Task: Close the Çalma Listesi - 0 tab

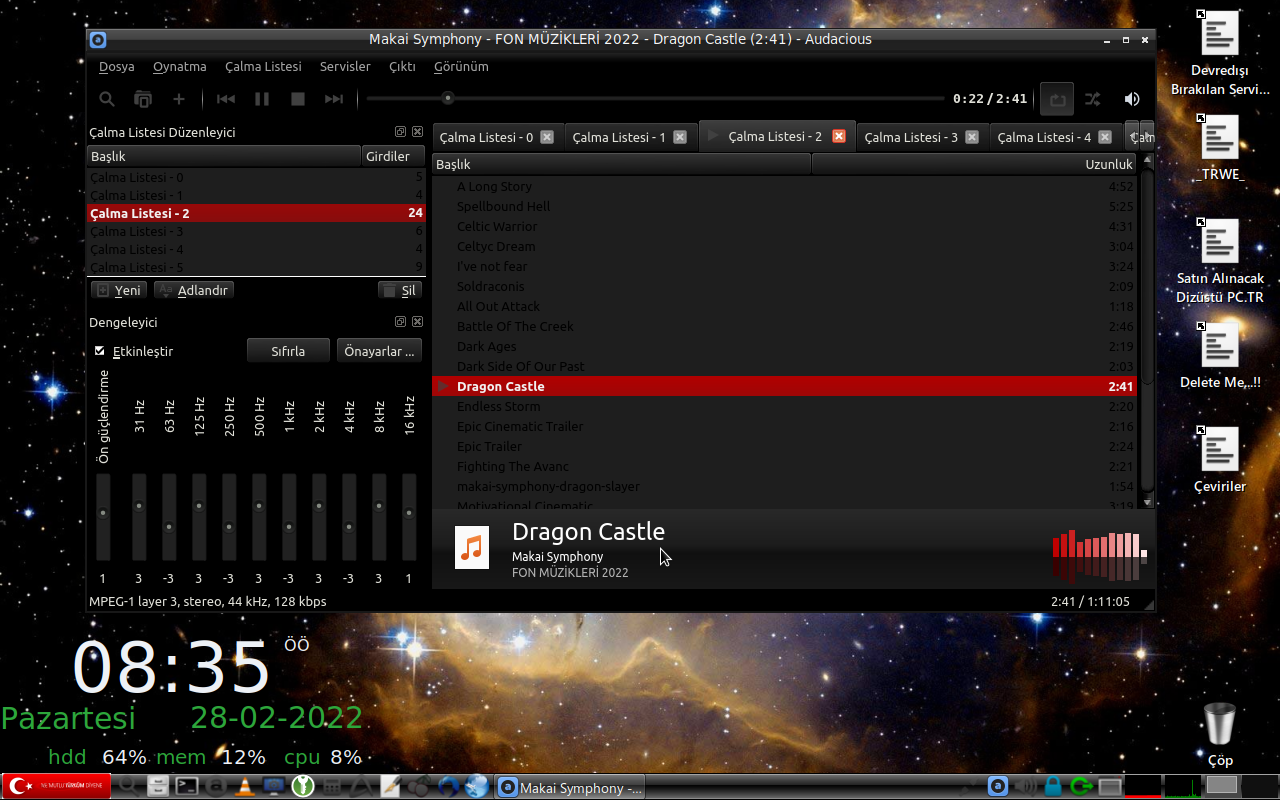Action: tap(547, 137)
